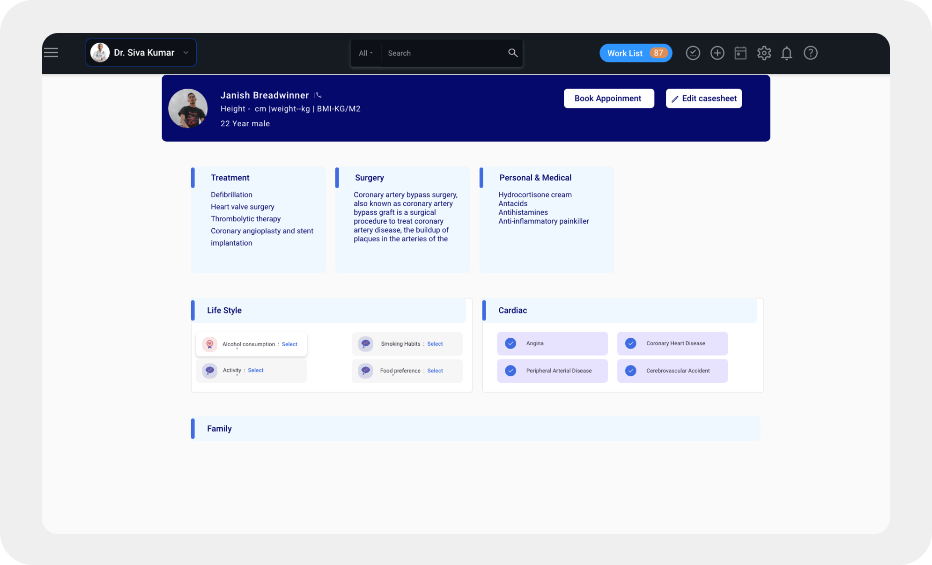The width and height of the screenshot is (932, 565).
Task: Click phone icon beside Janish Breadwinner
Action: [x=318, y=95]
